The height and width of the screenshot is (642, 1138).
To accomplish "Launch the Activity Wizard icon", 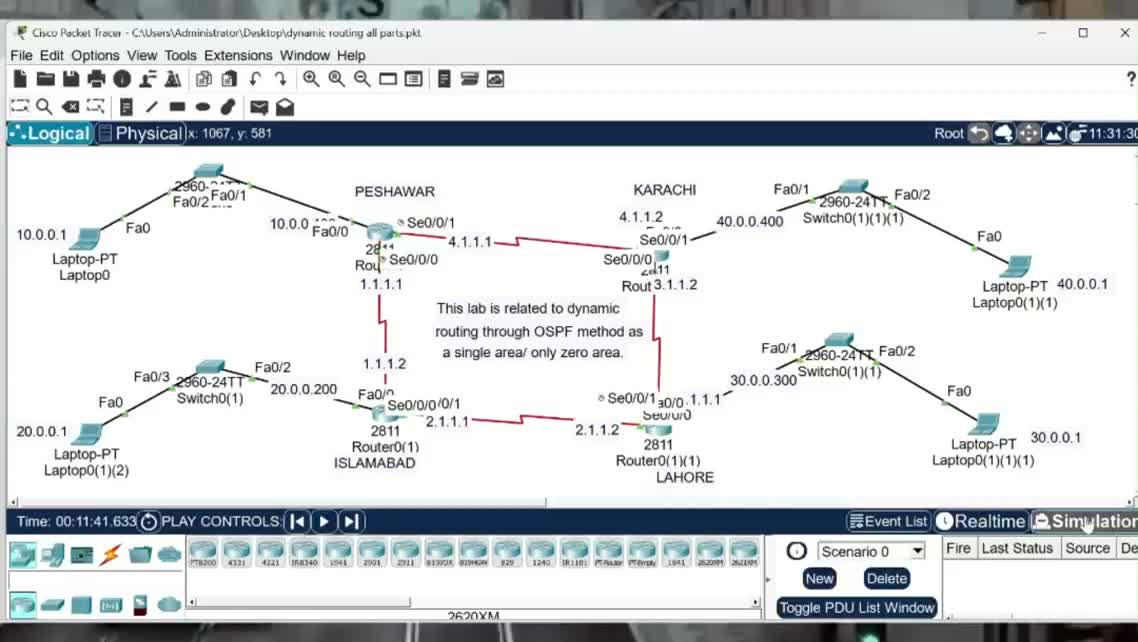I will pyautogui.click(x=148, y=79).
